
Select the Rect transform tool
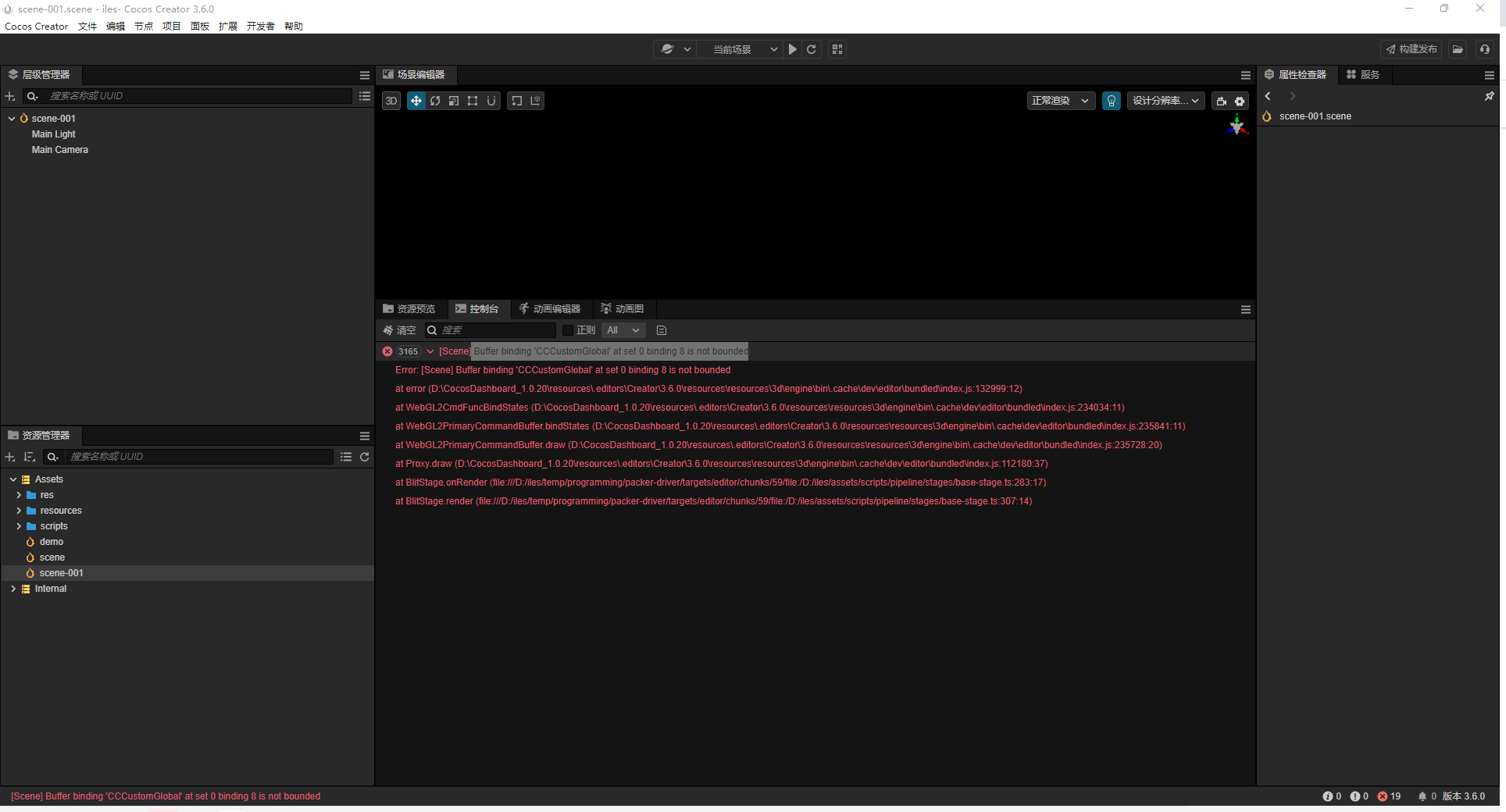(x=473, y=101)
